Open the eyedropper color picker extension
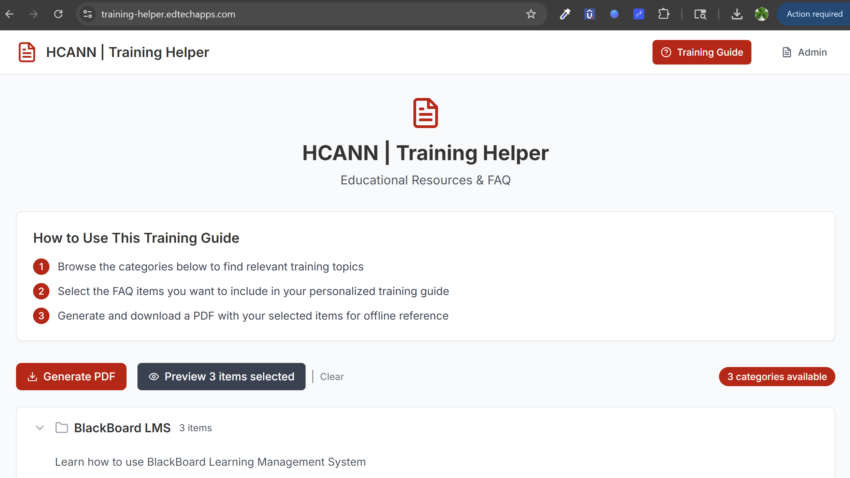Screen dimensions: 850x478 (x=565, y=14)
